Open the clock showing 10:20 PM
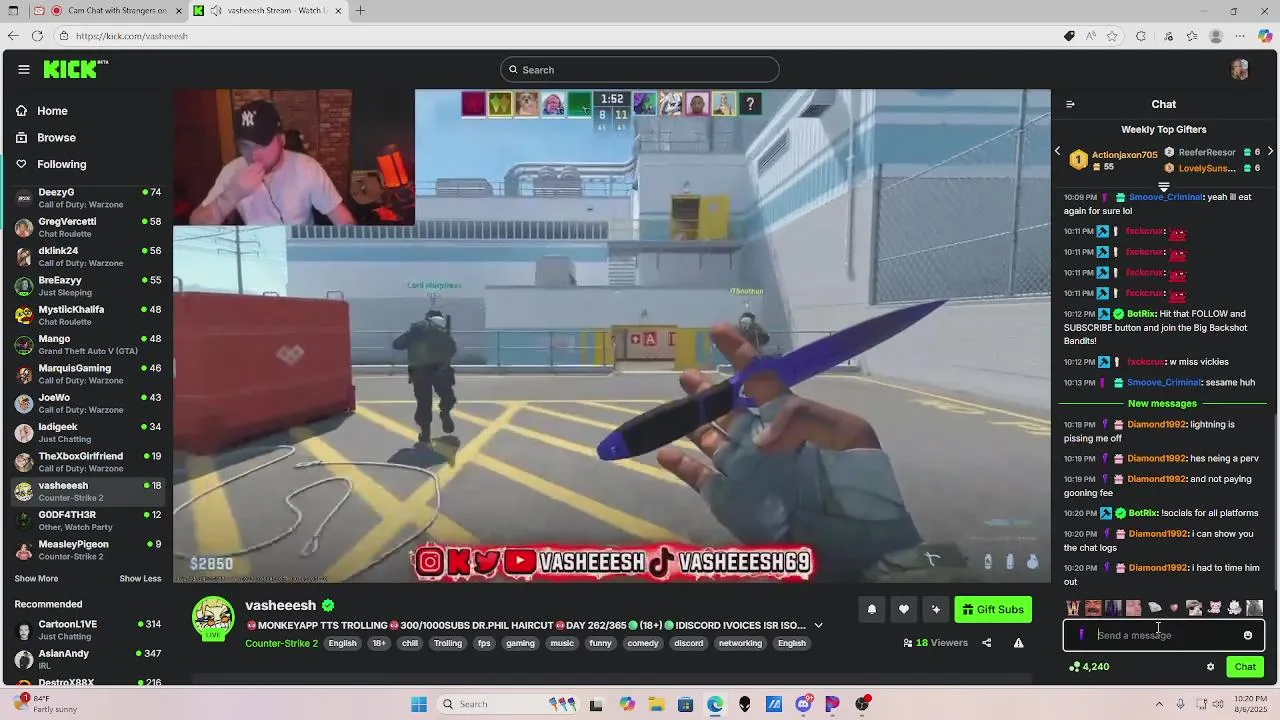 pos(1249,704)
